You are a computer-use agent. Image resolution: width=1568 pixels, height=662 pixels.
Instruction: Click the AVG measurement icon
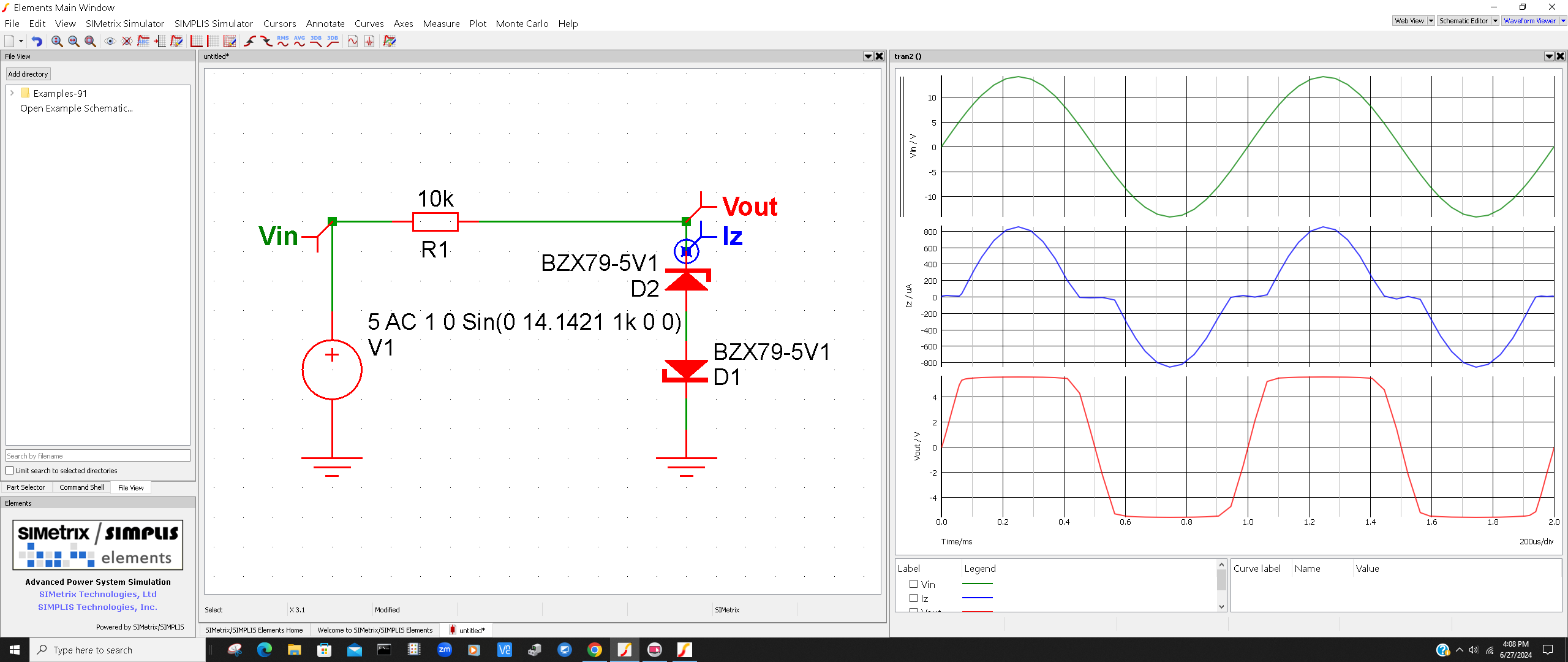(300, 41)
